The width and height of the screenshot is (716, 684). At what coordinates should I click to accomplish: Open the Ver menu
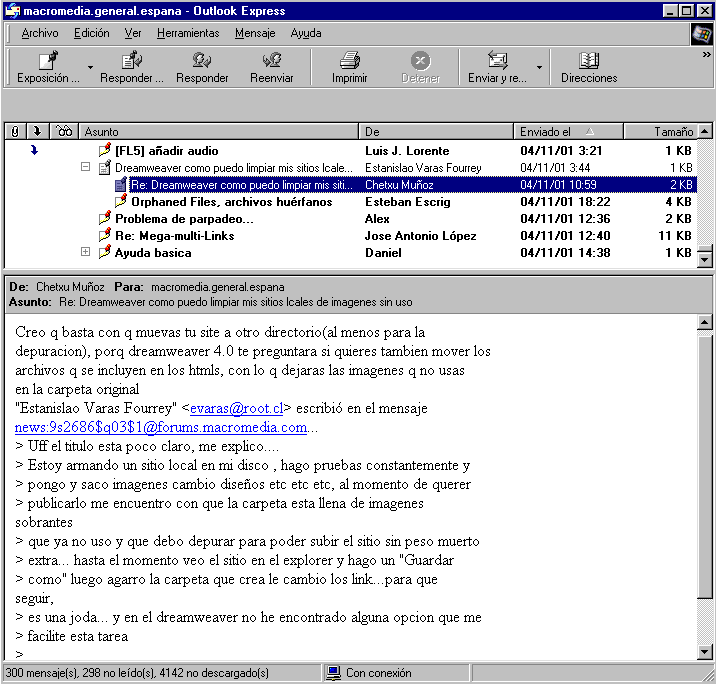point(133,33)
